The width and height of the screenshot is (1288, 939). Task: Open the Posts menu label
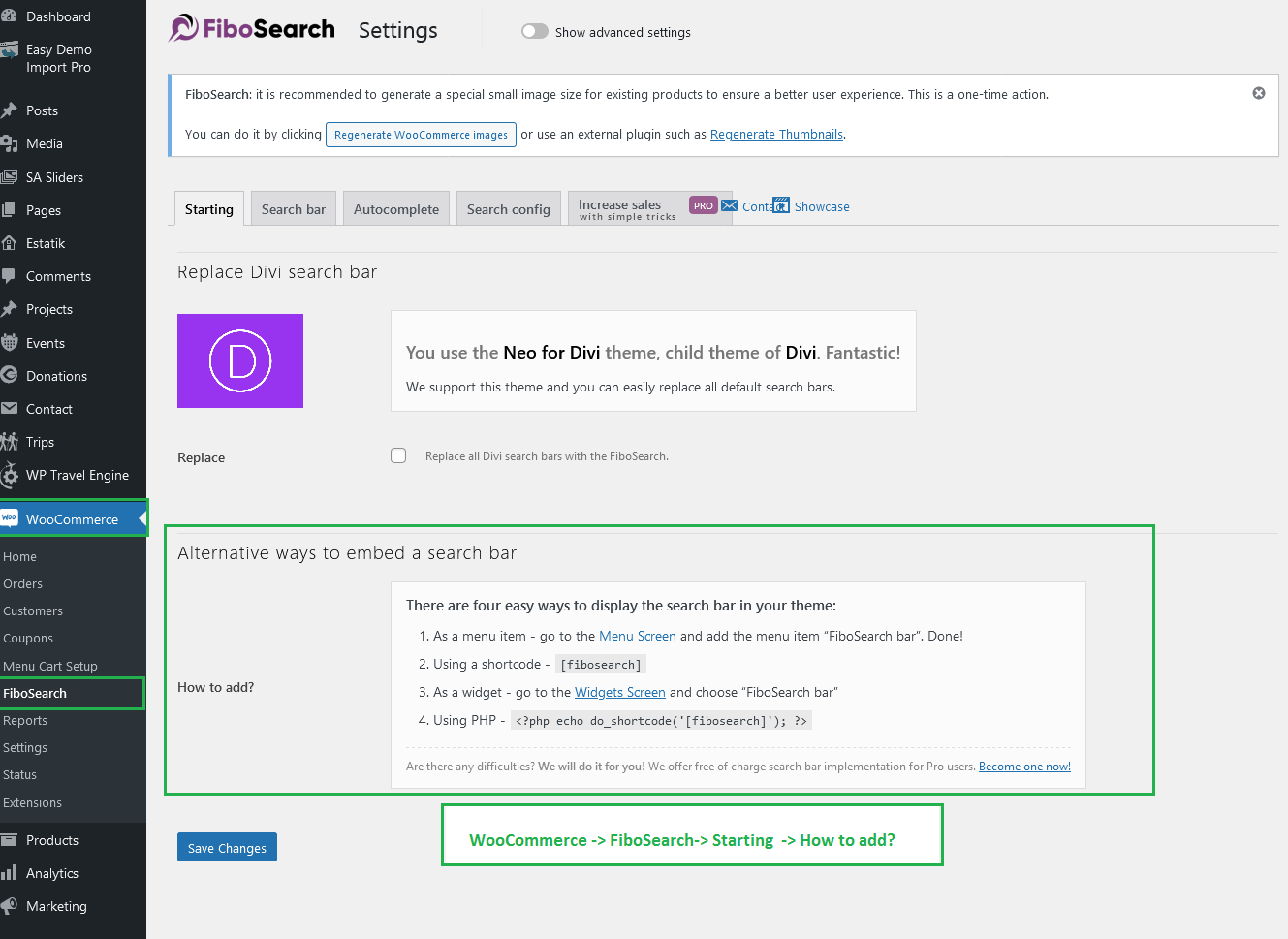42,110
